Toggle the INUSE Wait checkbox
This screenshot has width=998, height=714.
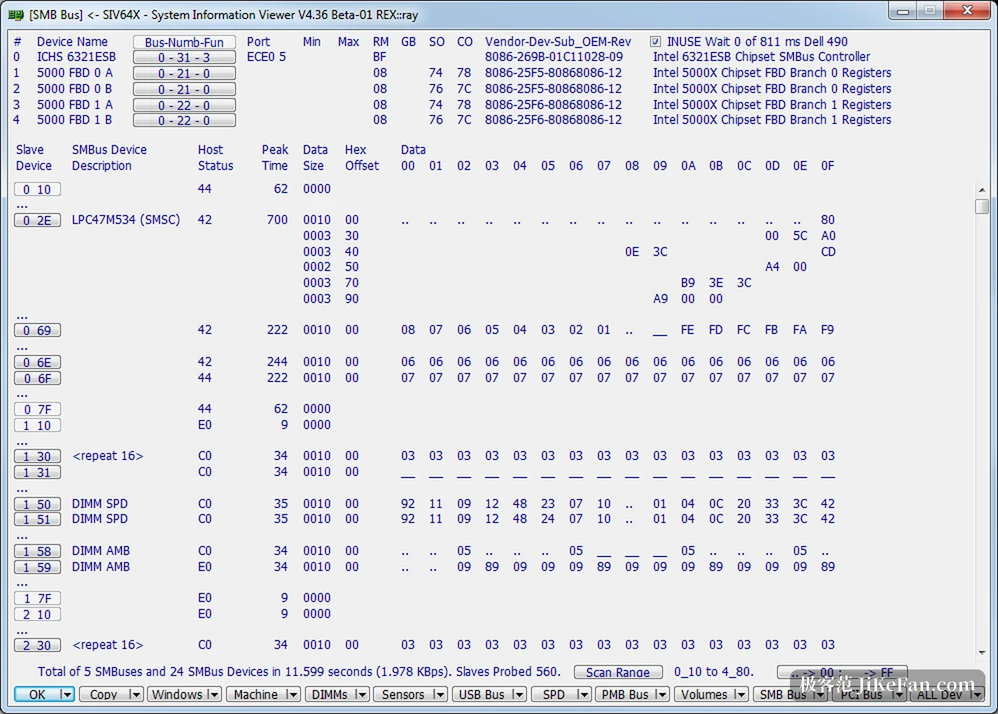[656, 41]
